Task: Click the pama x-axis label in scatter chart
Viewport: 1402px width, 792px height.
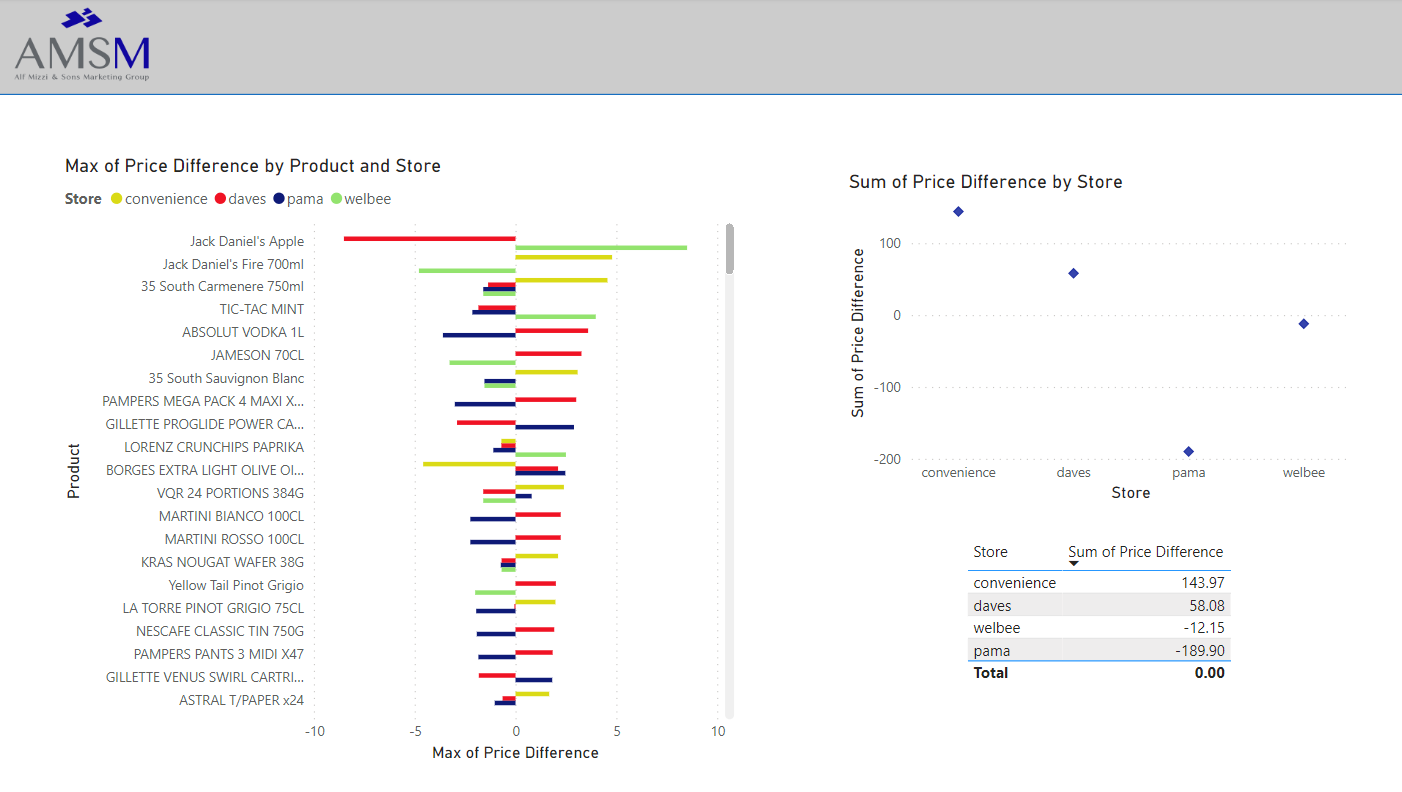Action: pos(1188,473)
